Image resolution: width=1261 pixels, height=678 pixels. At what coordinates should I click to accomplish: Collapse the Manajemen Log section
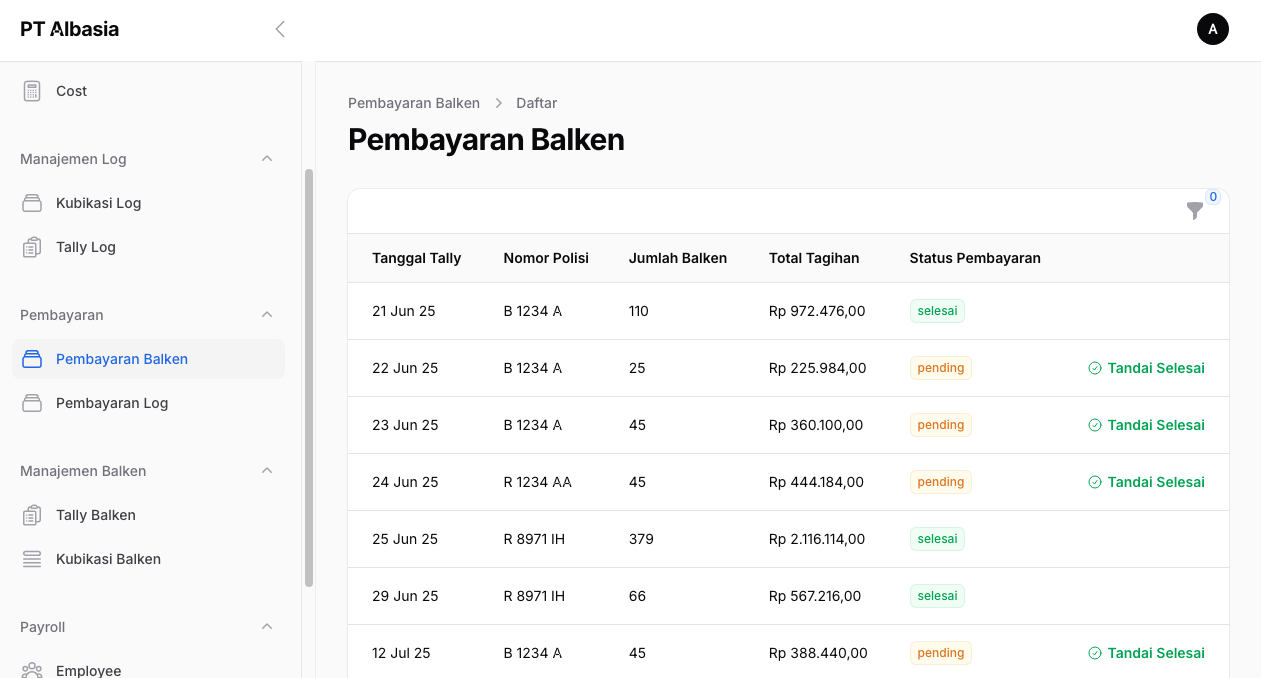(267, 159)
